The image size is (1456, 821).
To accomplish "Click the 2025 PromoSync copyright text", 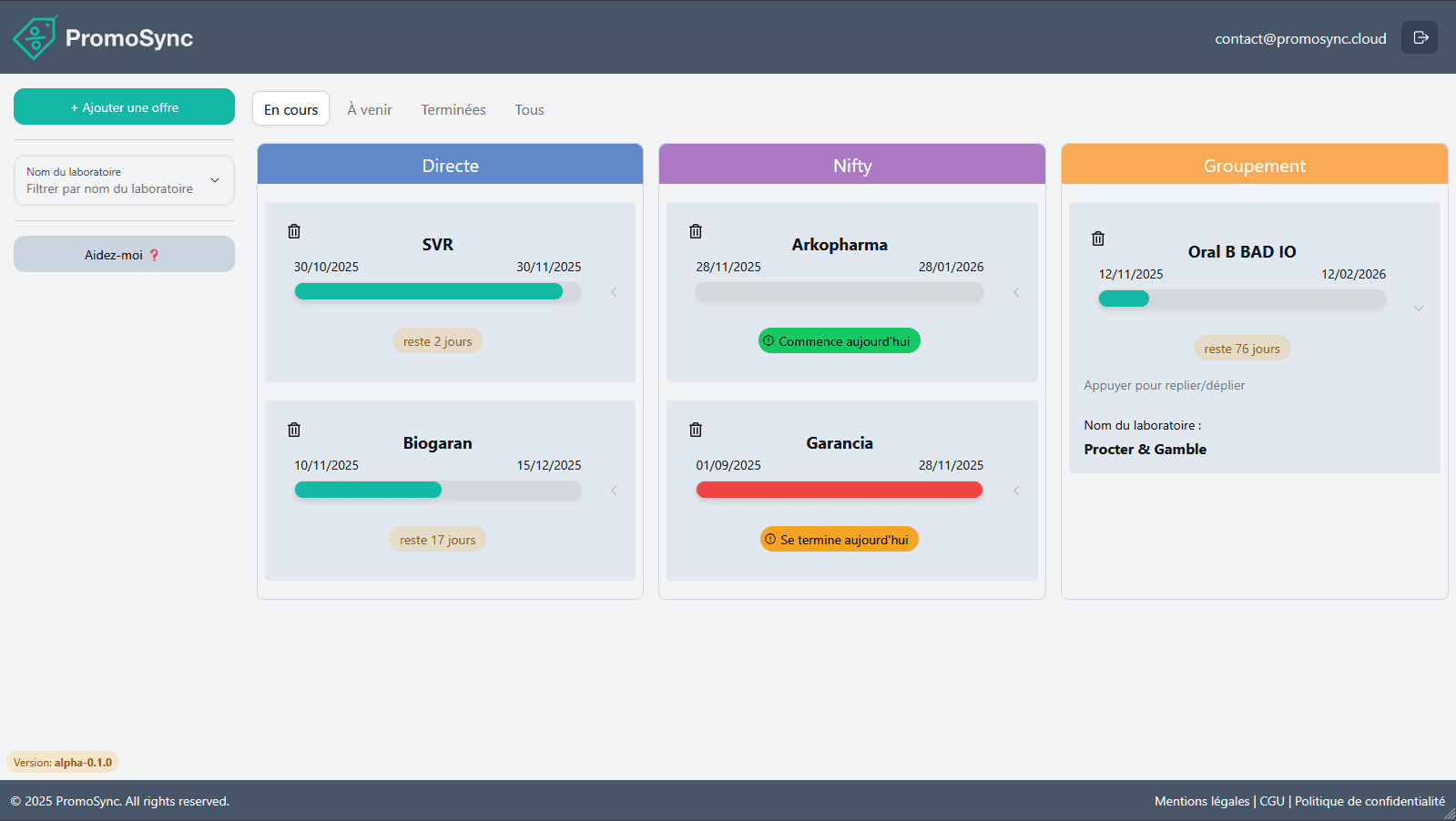I will (120, 801).
